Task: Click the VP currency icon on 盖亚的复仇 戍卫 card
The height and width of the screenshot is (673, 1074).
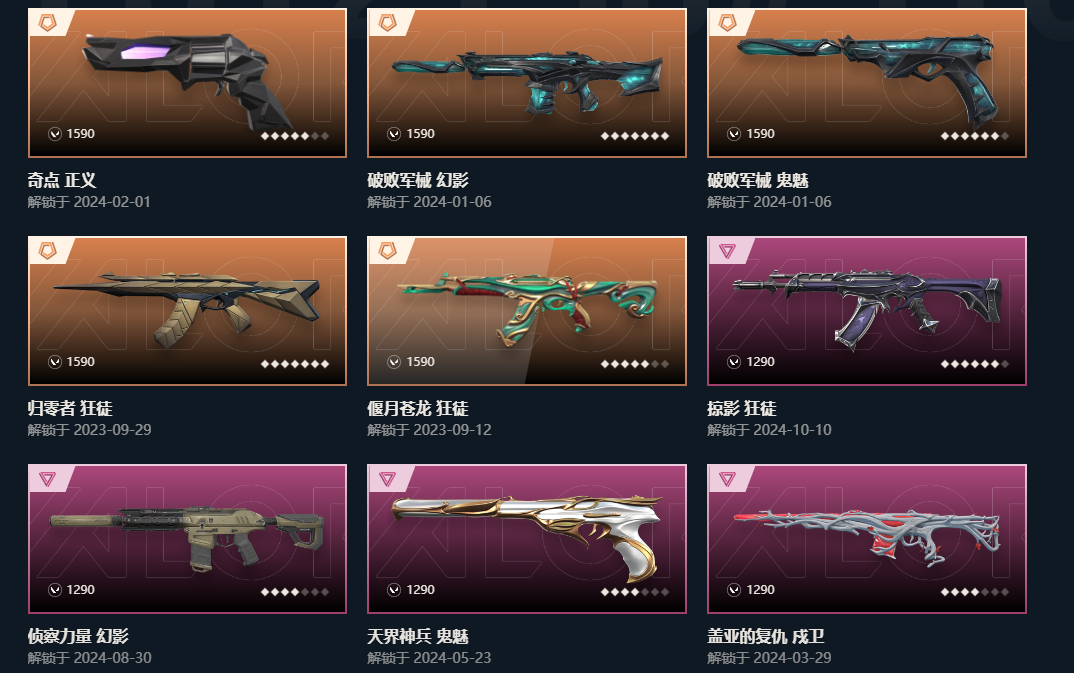Action: (734, 589)
